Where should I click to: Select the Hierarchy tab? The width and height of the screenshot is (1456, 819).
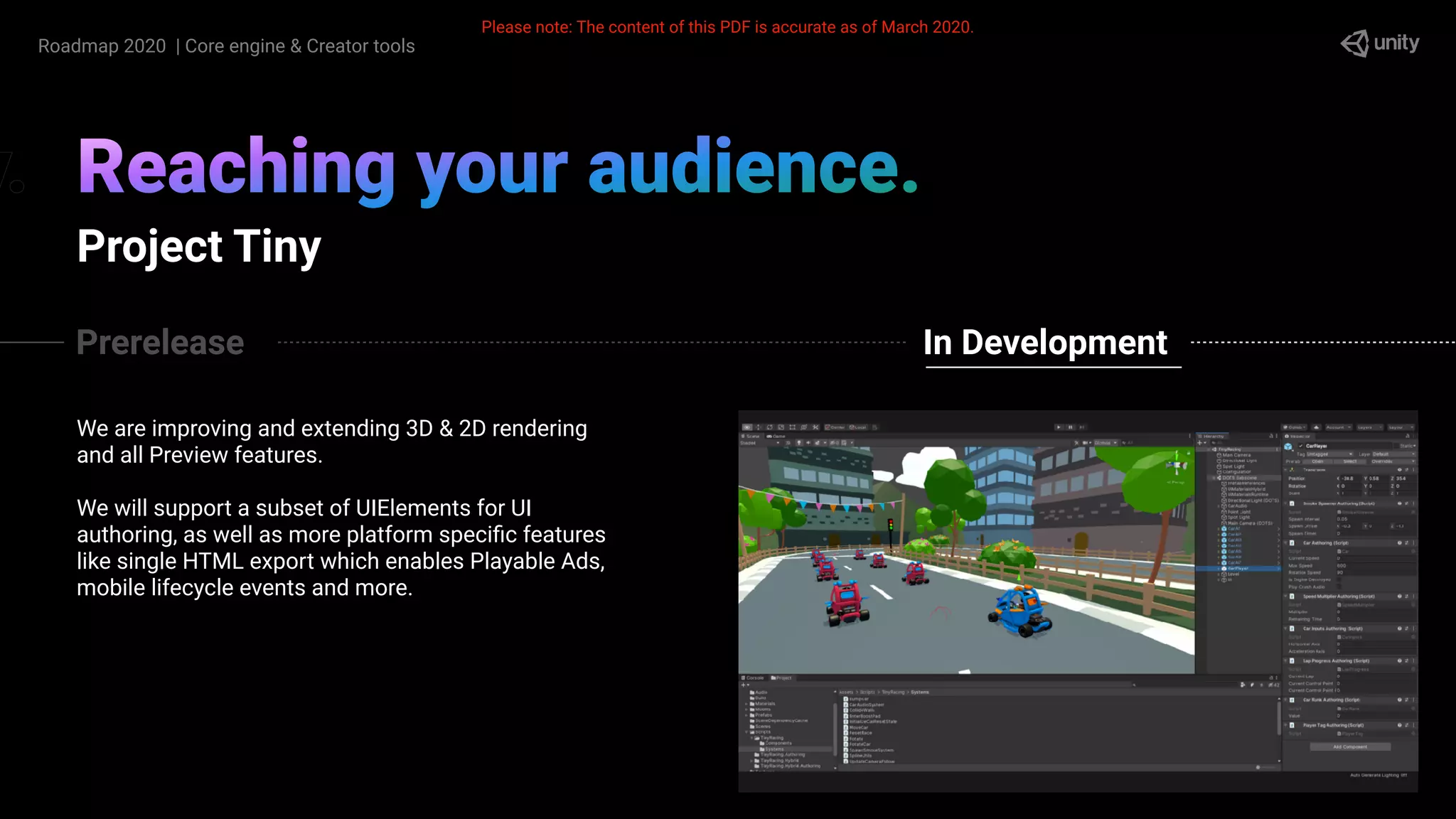[x=1213, y=437]
